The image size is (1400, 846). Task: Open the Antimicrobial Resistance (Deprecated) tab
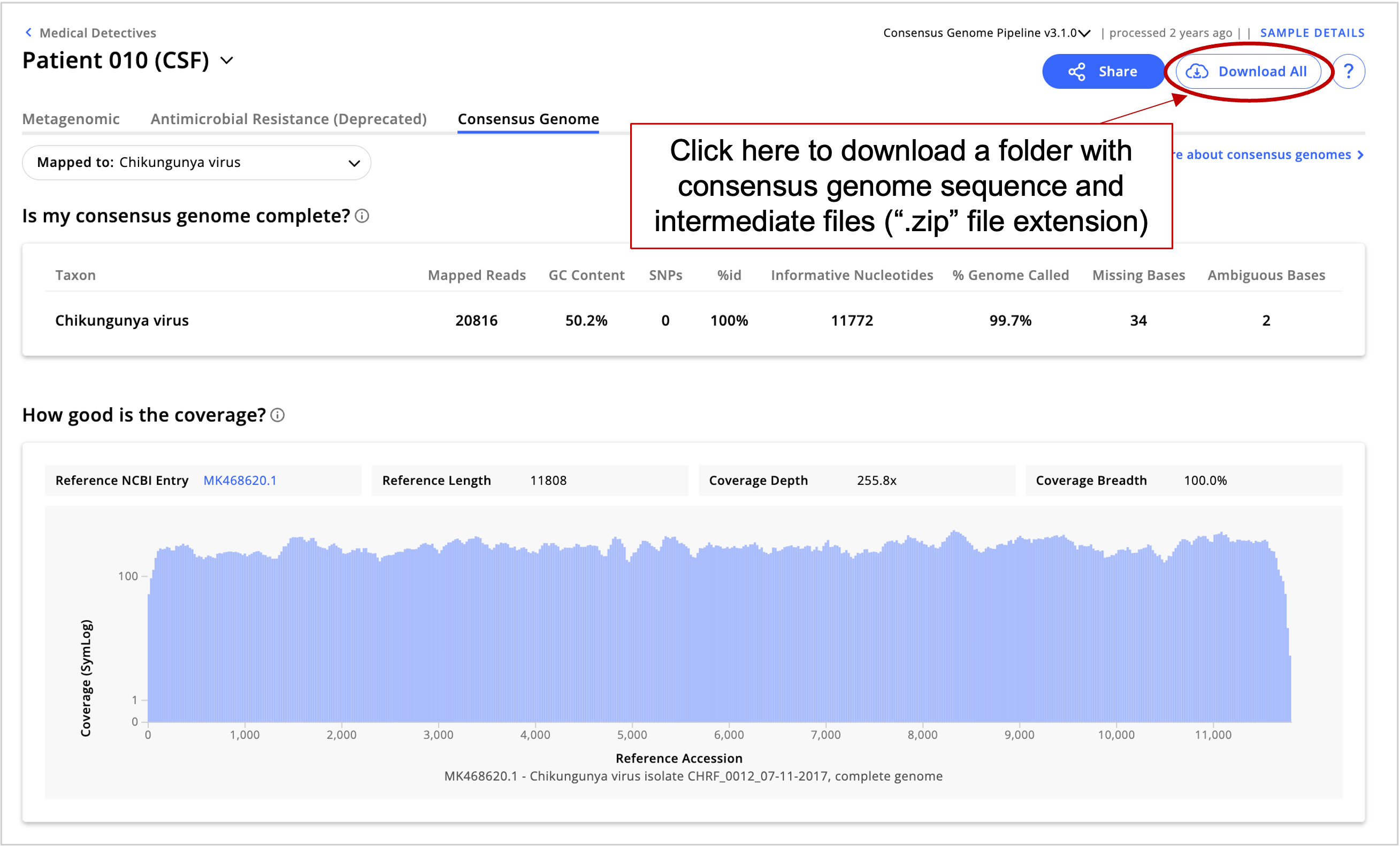[289, 119]
